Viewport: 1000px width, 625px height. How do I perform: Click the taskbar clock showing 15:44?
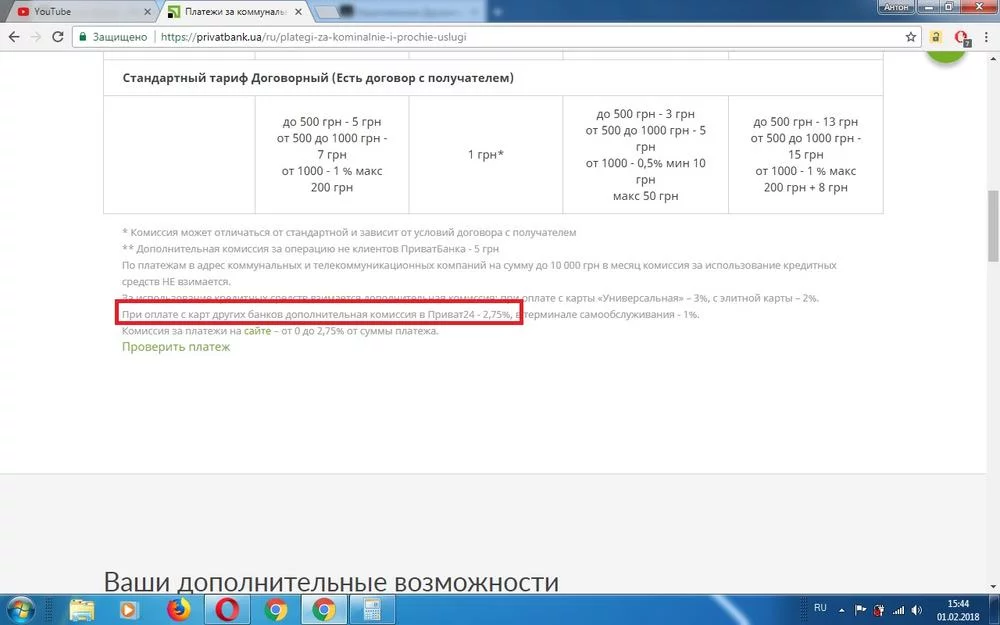pyautogui.click(x=958, y=610)
